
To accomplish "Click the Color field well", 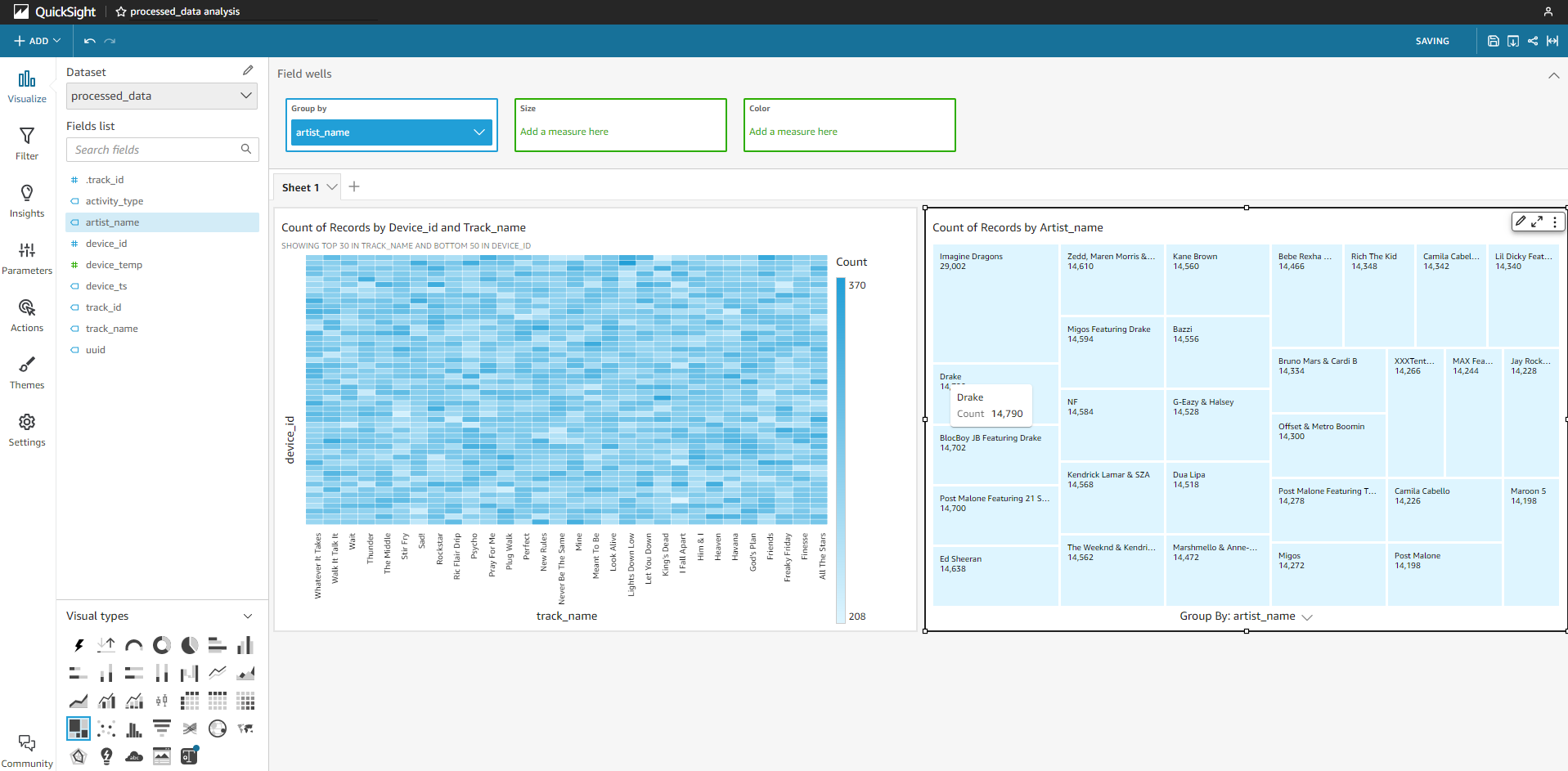I will (850, 125).
